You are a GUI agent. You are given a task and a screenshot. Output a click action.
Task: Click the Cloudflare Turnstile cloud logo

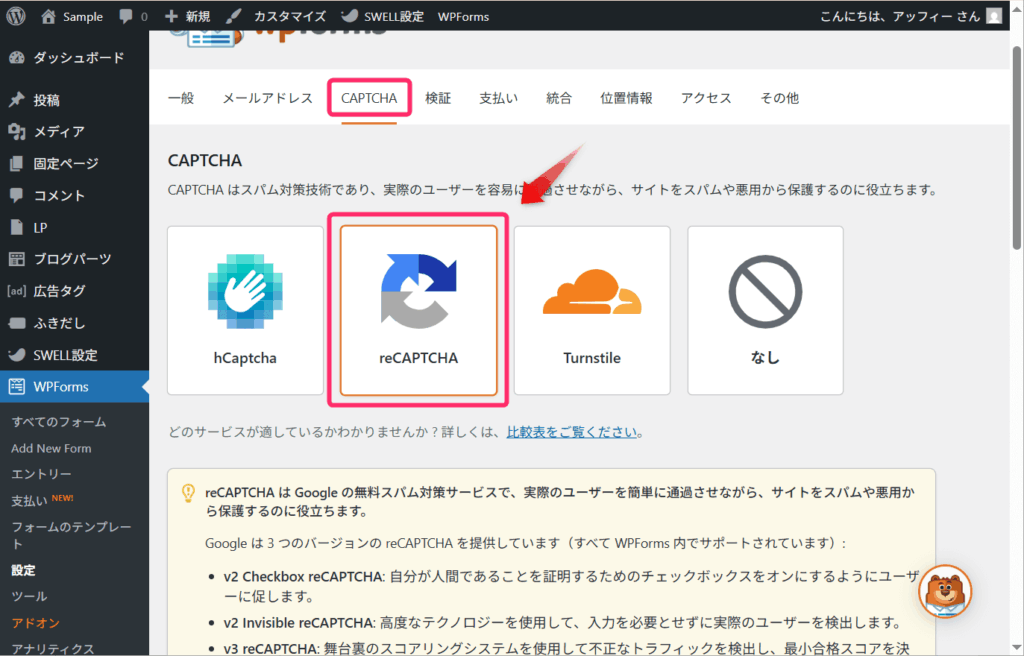tap(592, 291)
